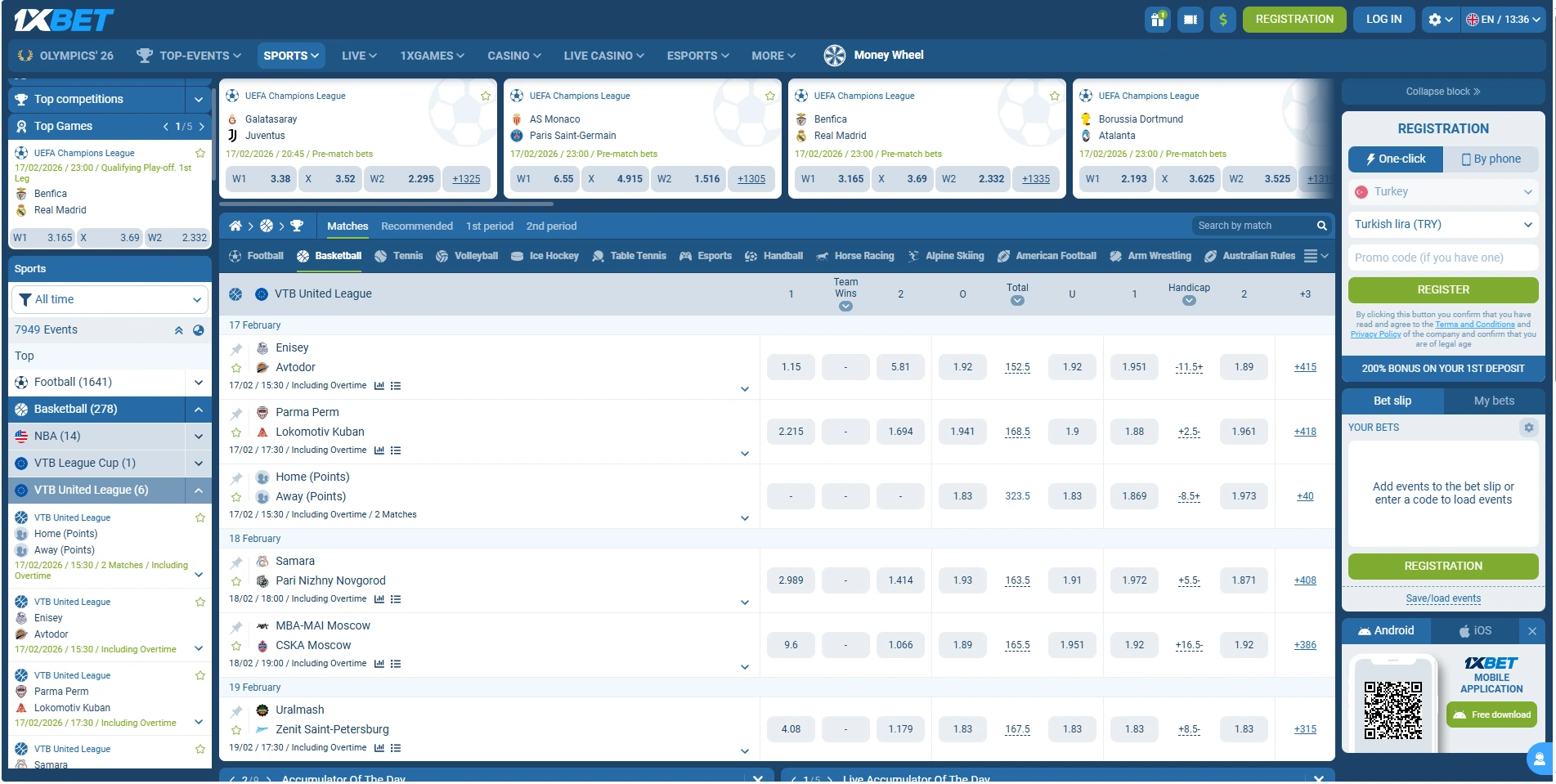Image resolution: width=1556 pixels, height=784 pixels.
Task: Switch to the My bets tab
Action: tap(1493, 401)
